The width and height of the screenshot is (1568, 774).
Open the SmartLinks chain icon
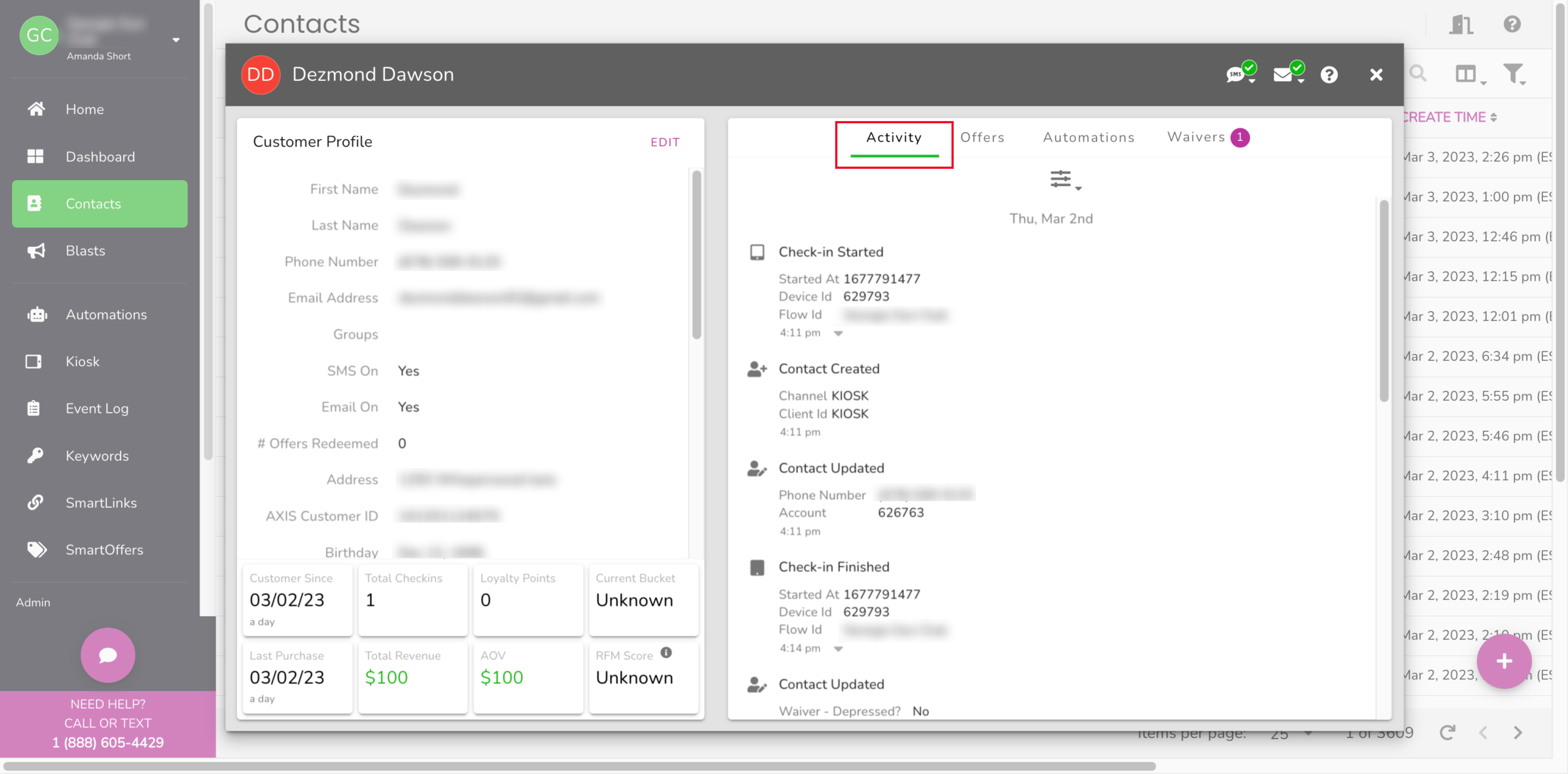click(35, 502)
